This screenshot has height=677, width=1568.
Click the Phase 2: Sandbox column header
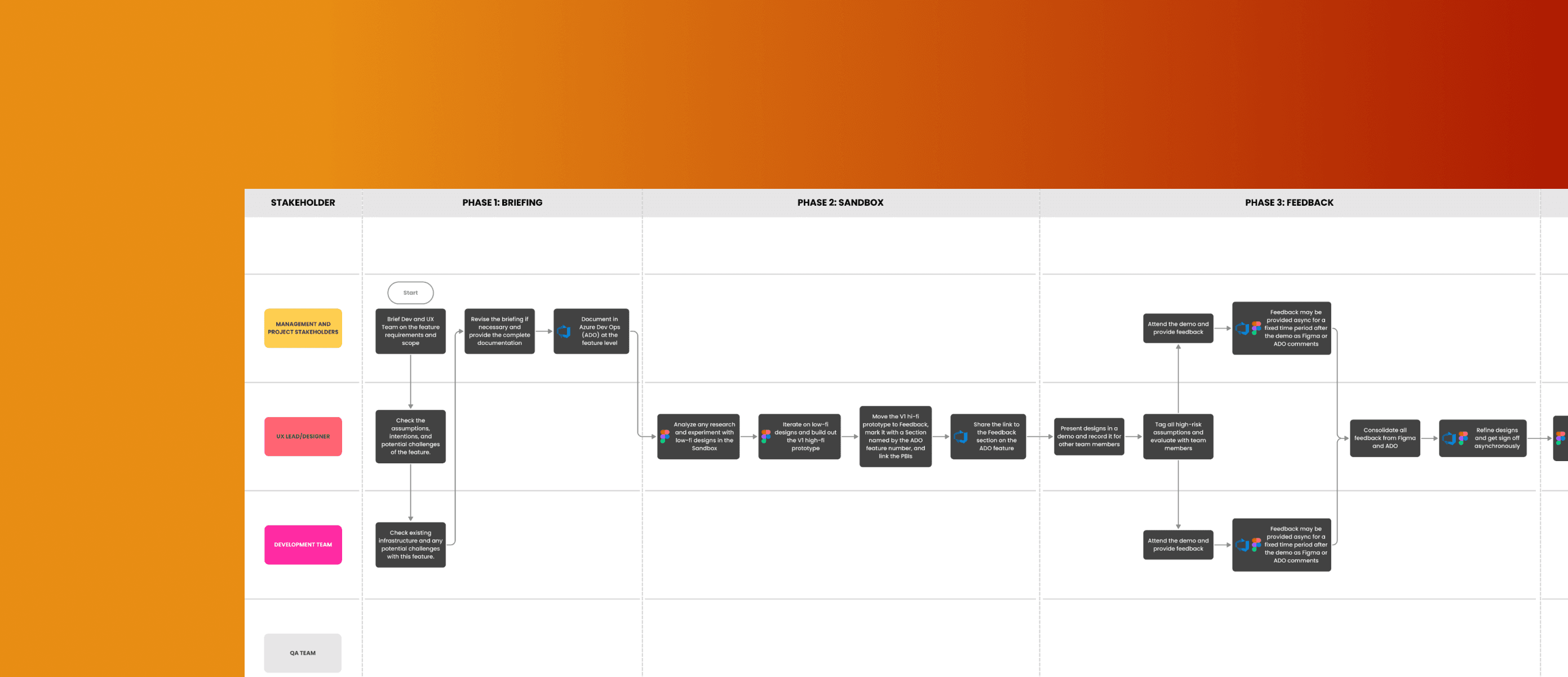(x=840, y=203)
